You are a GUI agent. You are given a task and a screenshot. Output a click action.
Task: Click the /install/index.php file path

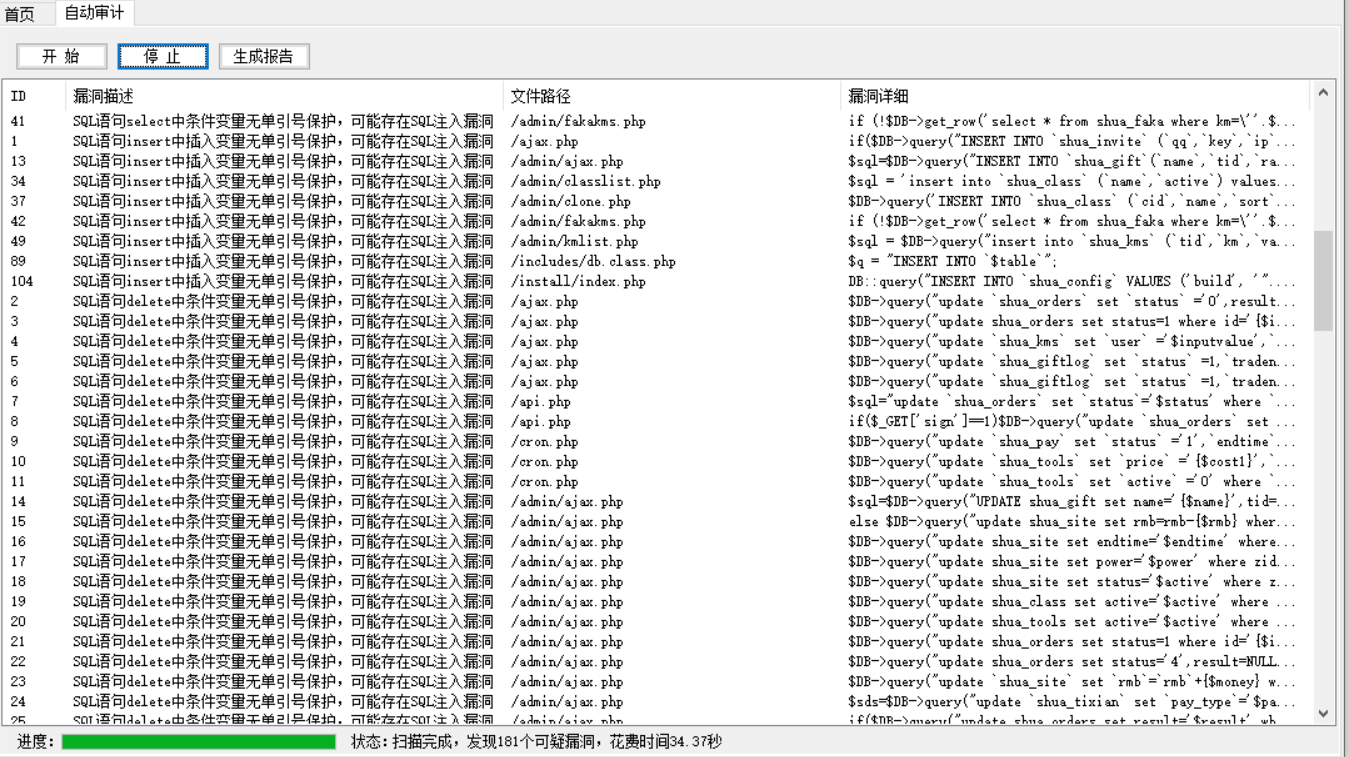pos(578,281)
